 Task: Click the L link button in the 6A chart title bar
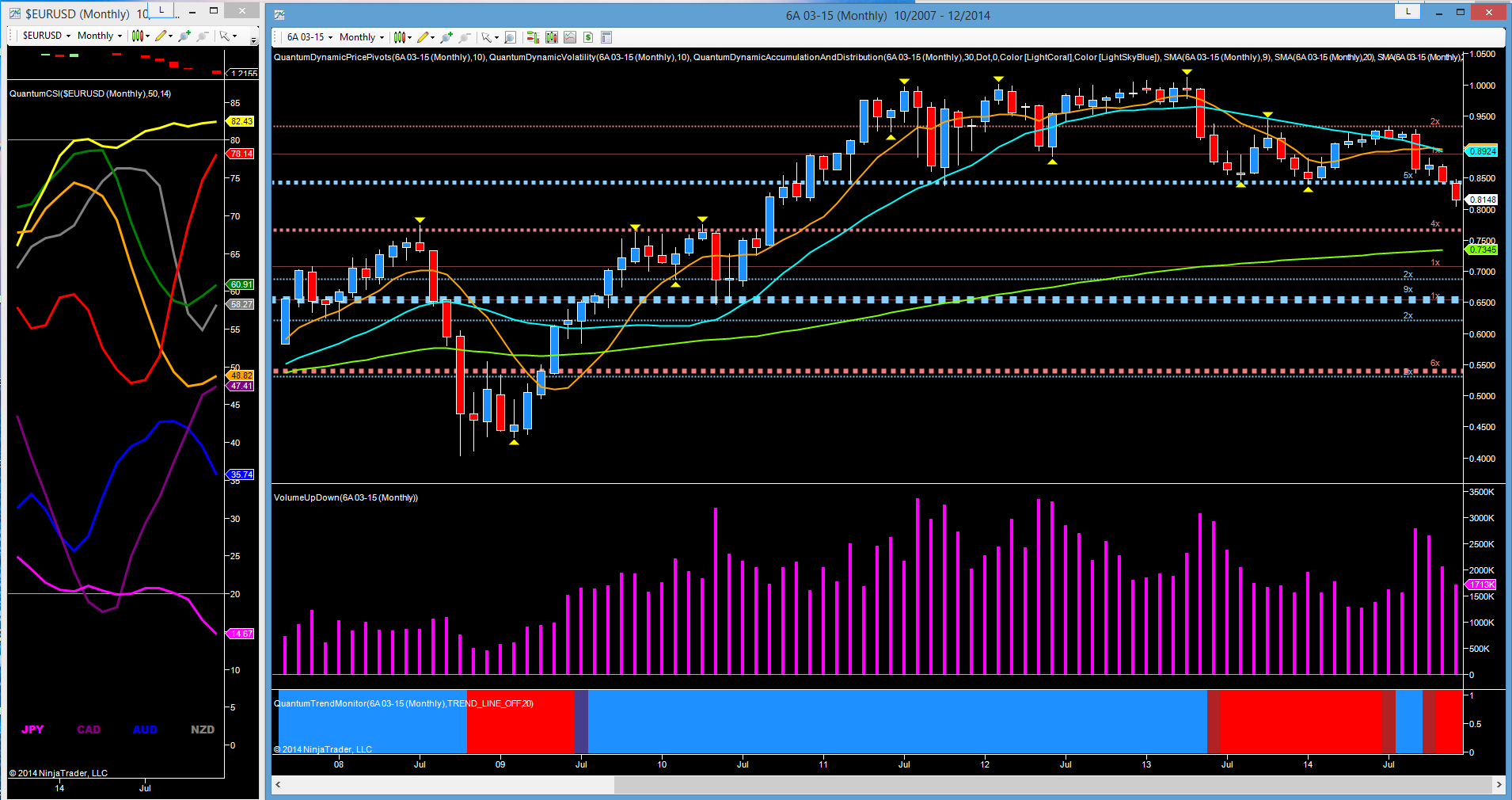click(1408, 11)
